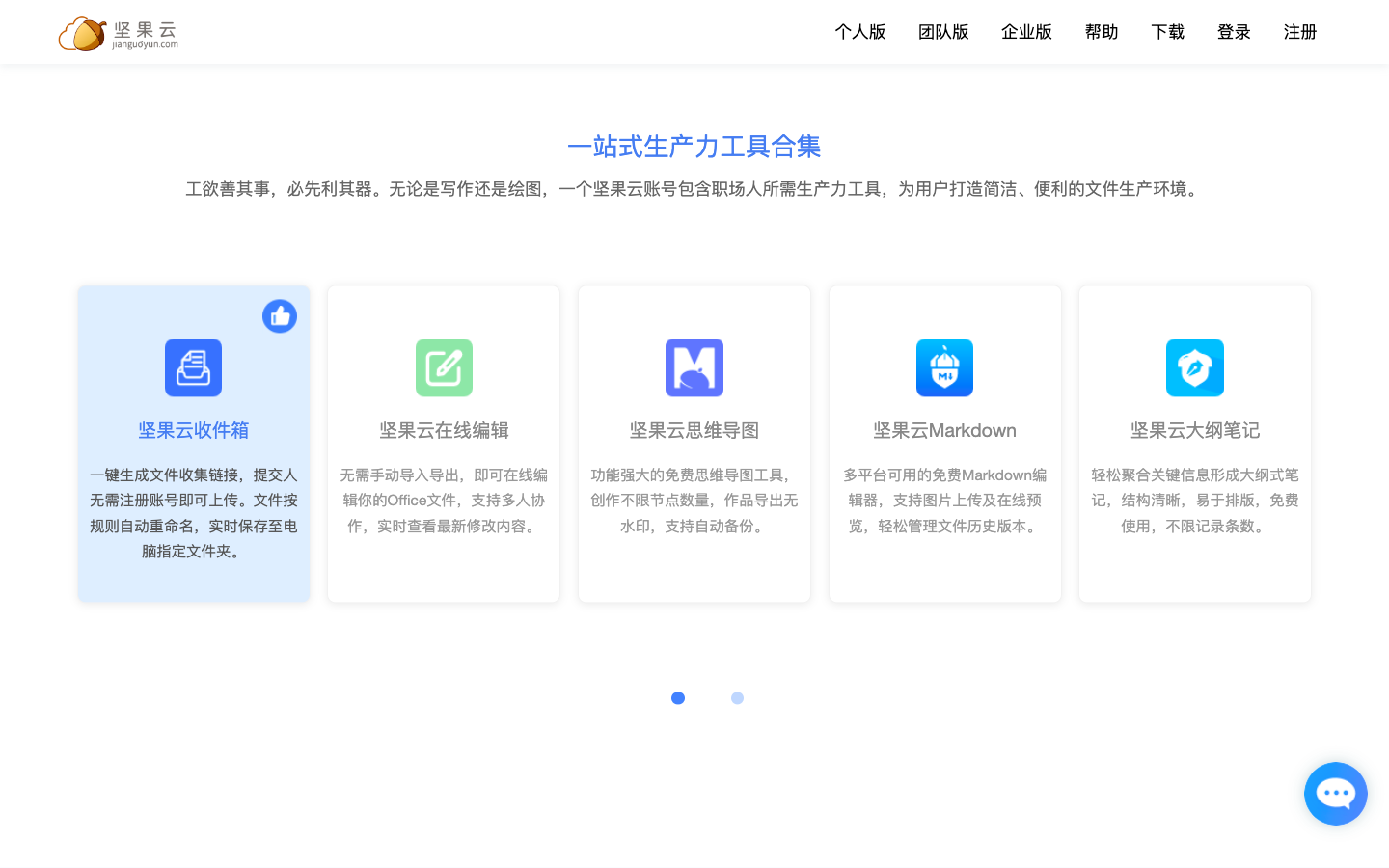Open the customer service chat bubble
The width and height of the screenshot is (1389, 868).
(x=1335, y=793)
